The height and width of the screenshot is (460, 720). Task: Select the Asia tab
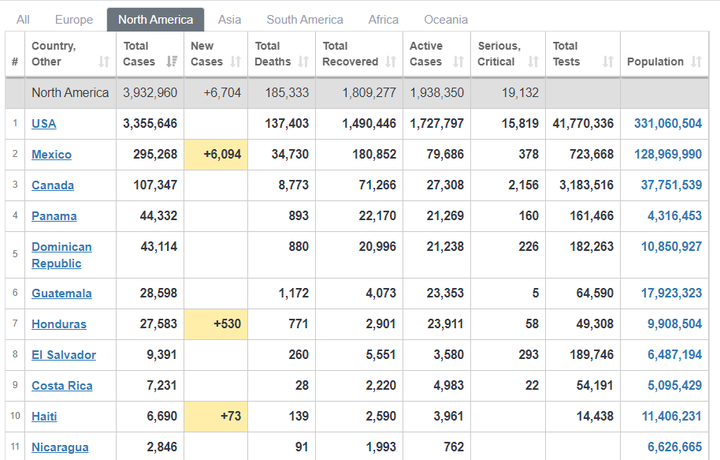pos(229,20)
